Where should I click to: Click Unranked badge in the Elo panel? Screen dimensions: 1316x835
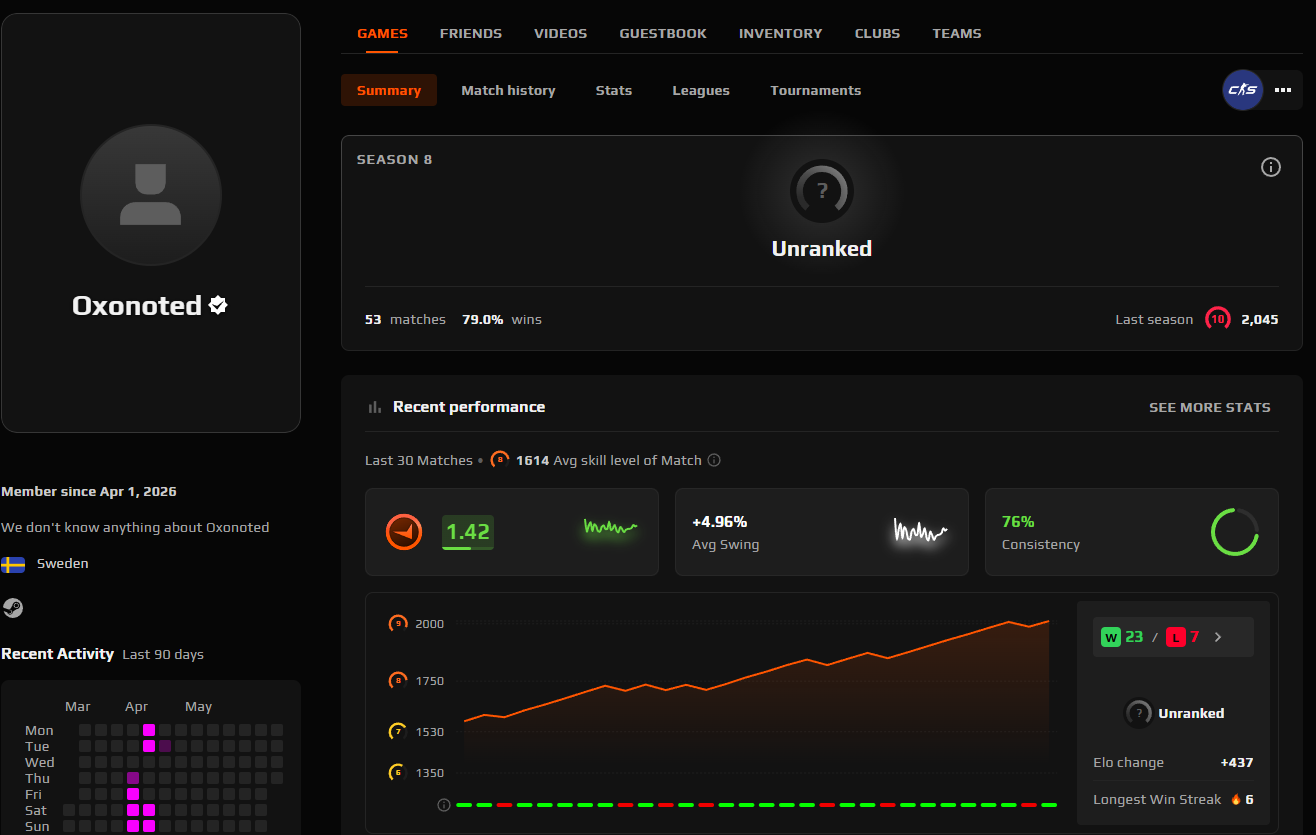pos(1138,713)
